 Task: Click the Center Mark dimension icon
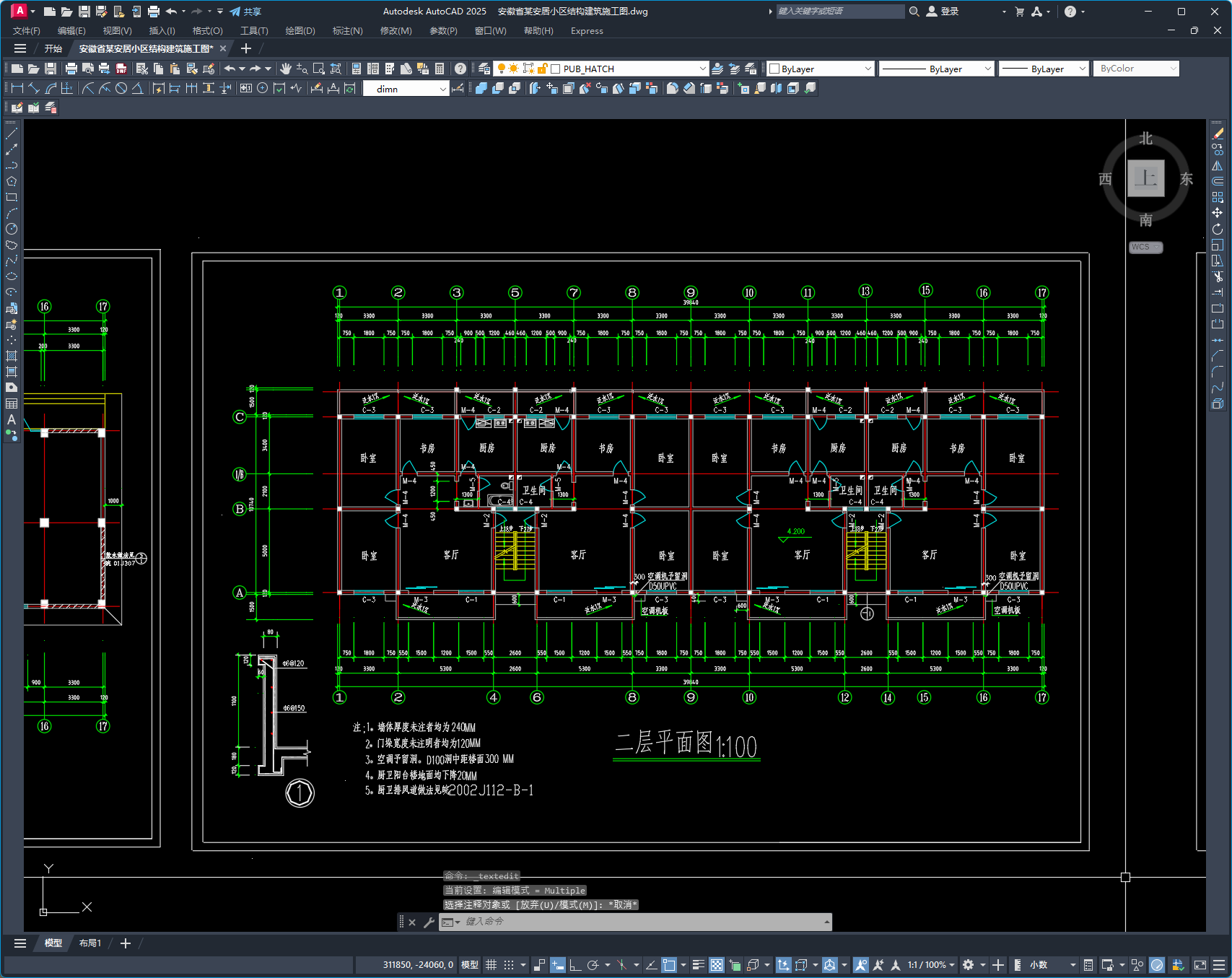click(x=263, y=88)
